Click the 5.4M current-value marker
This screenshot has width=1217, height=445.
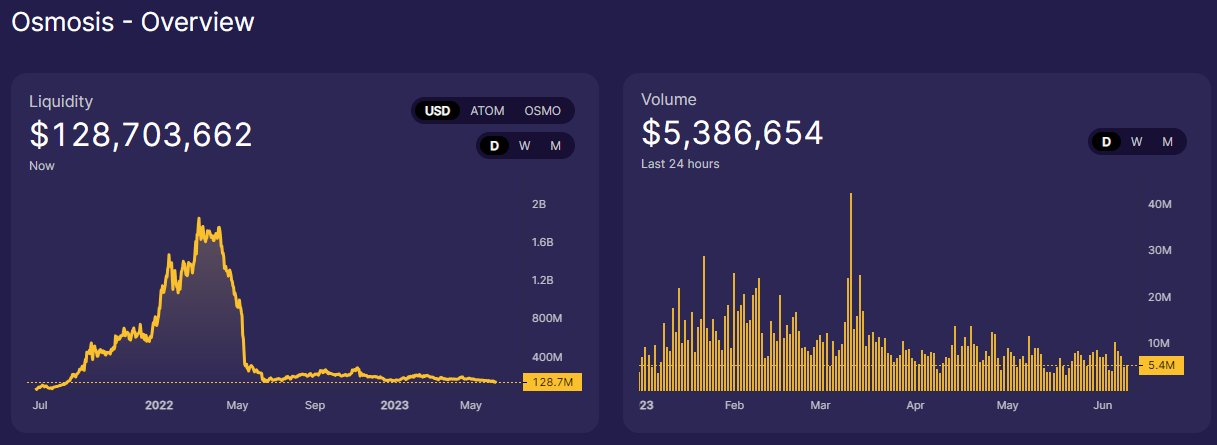pos(1161,366)
